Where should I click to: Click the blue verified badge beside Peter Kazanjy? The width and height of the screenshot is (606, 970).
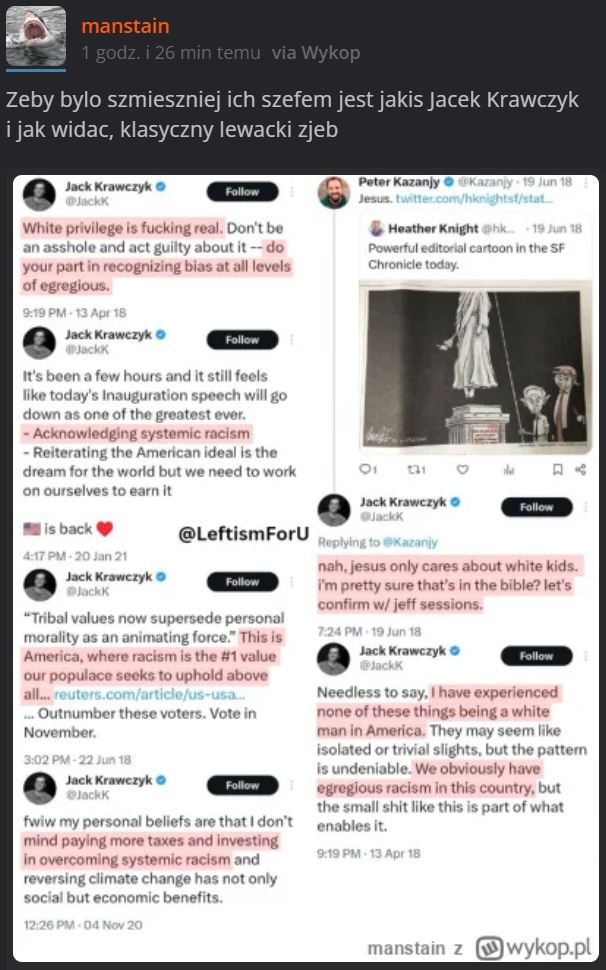pos(450,182)
